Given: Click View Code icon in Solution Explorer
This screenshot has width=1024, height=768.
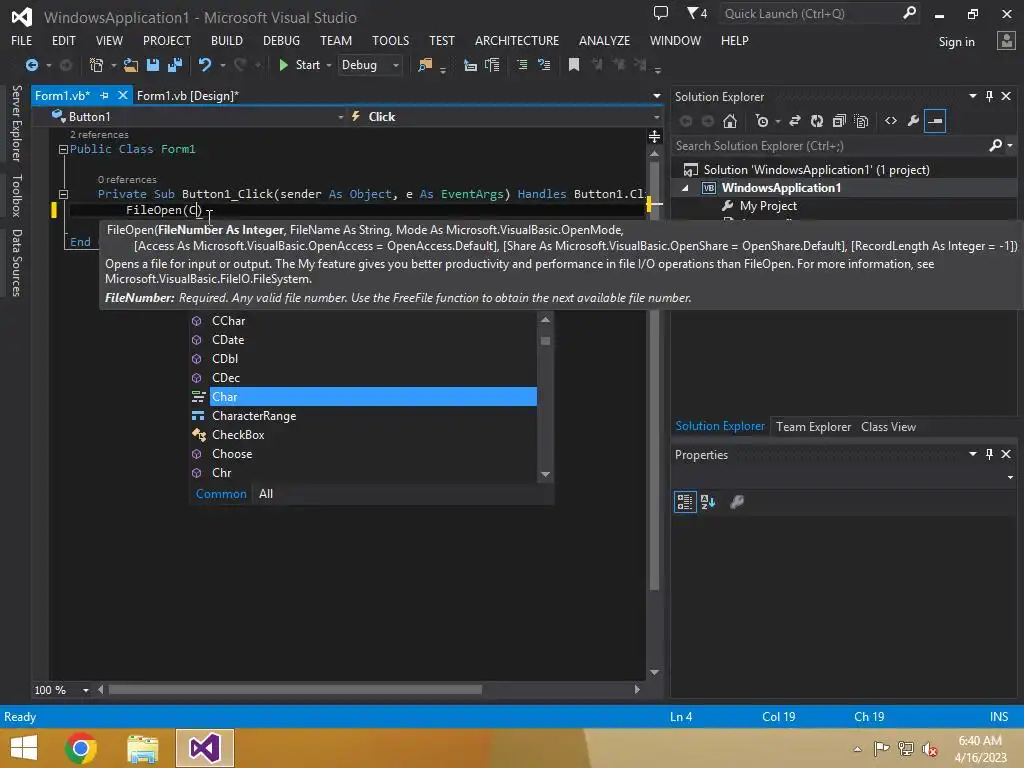Looking at the screenshot, I should pyautogui.click(x=891, y=121).
